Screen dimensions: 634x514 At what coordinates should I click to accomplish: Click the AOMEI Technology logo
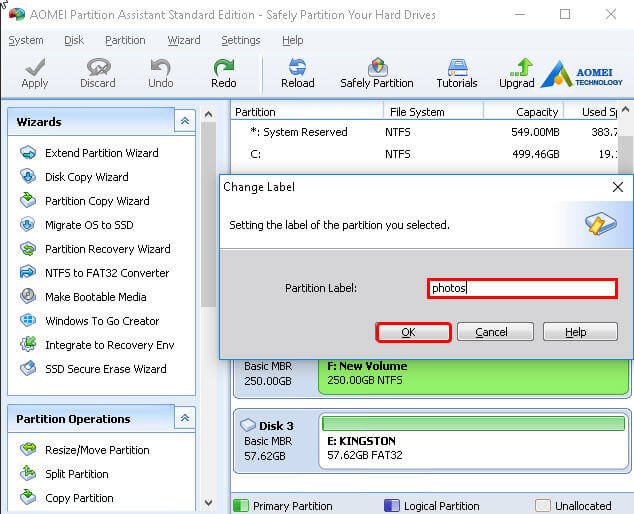(582, 74)
